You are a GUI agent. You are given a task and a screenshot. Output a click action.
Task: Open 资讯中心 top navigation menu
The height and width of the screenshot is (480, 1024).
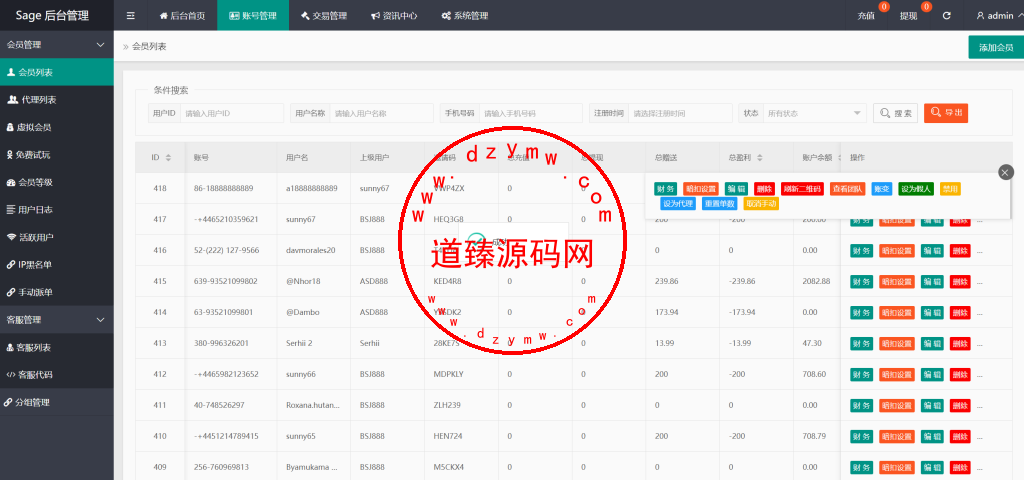(x=394, y=16)
